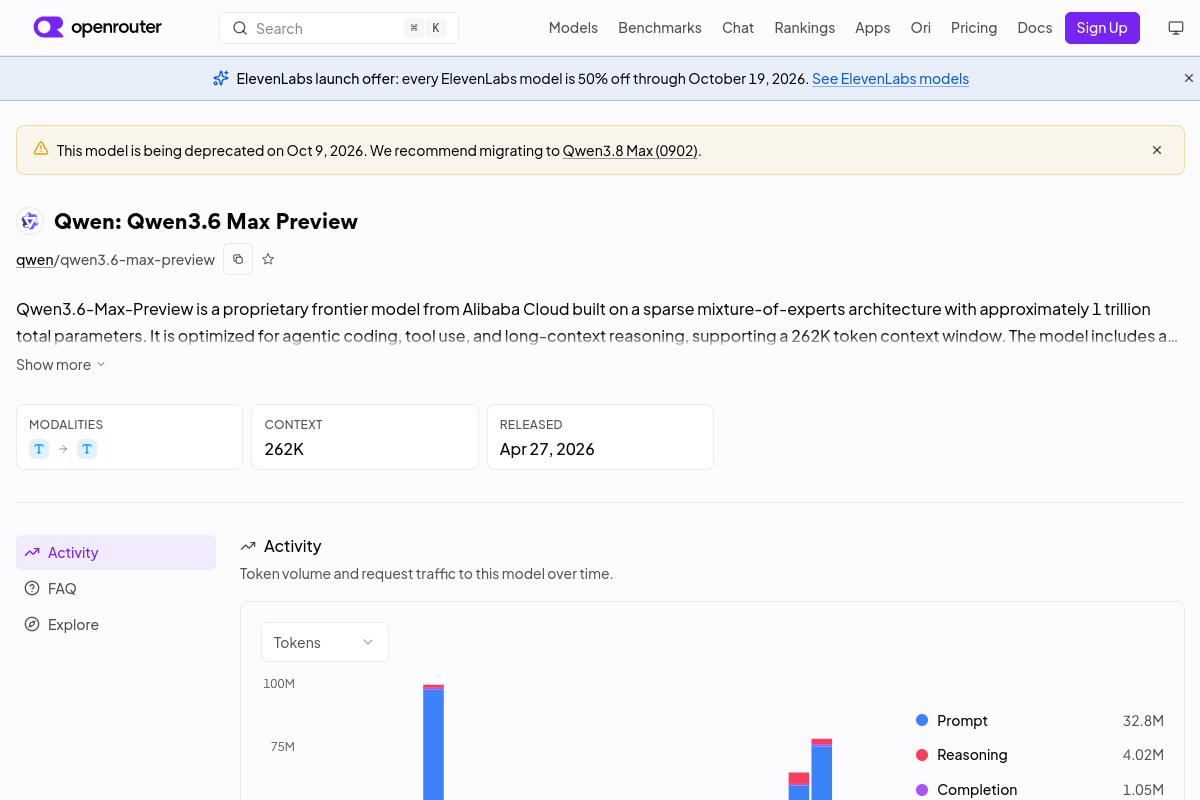Go to Chat in the navigation
This screenshot has height=800, width=1200.
point(738,28)
